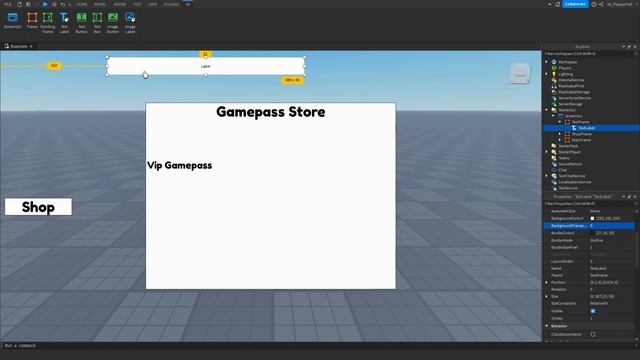Select the TextLabel row in Explorer

591,128
